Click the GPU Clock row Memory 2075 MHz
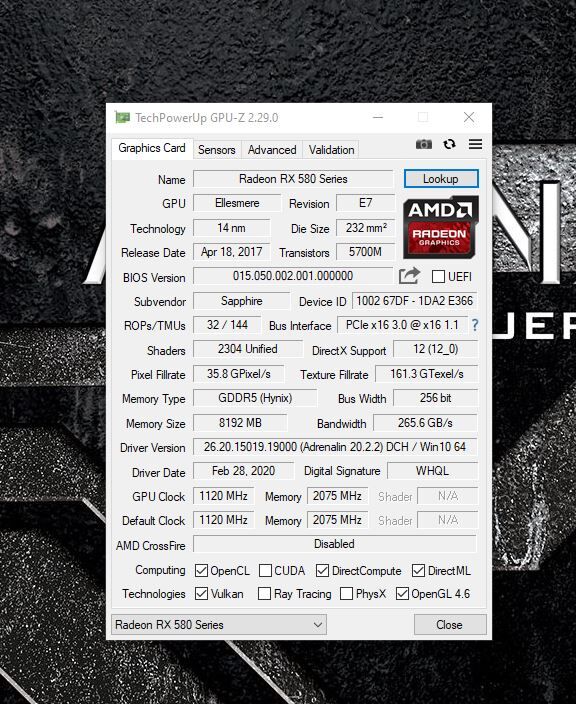The height and width of the screenshot is (704, 576). pos(337,496)
